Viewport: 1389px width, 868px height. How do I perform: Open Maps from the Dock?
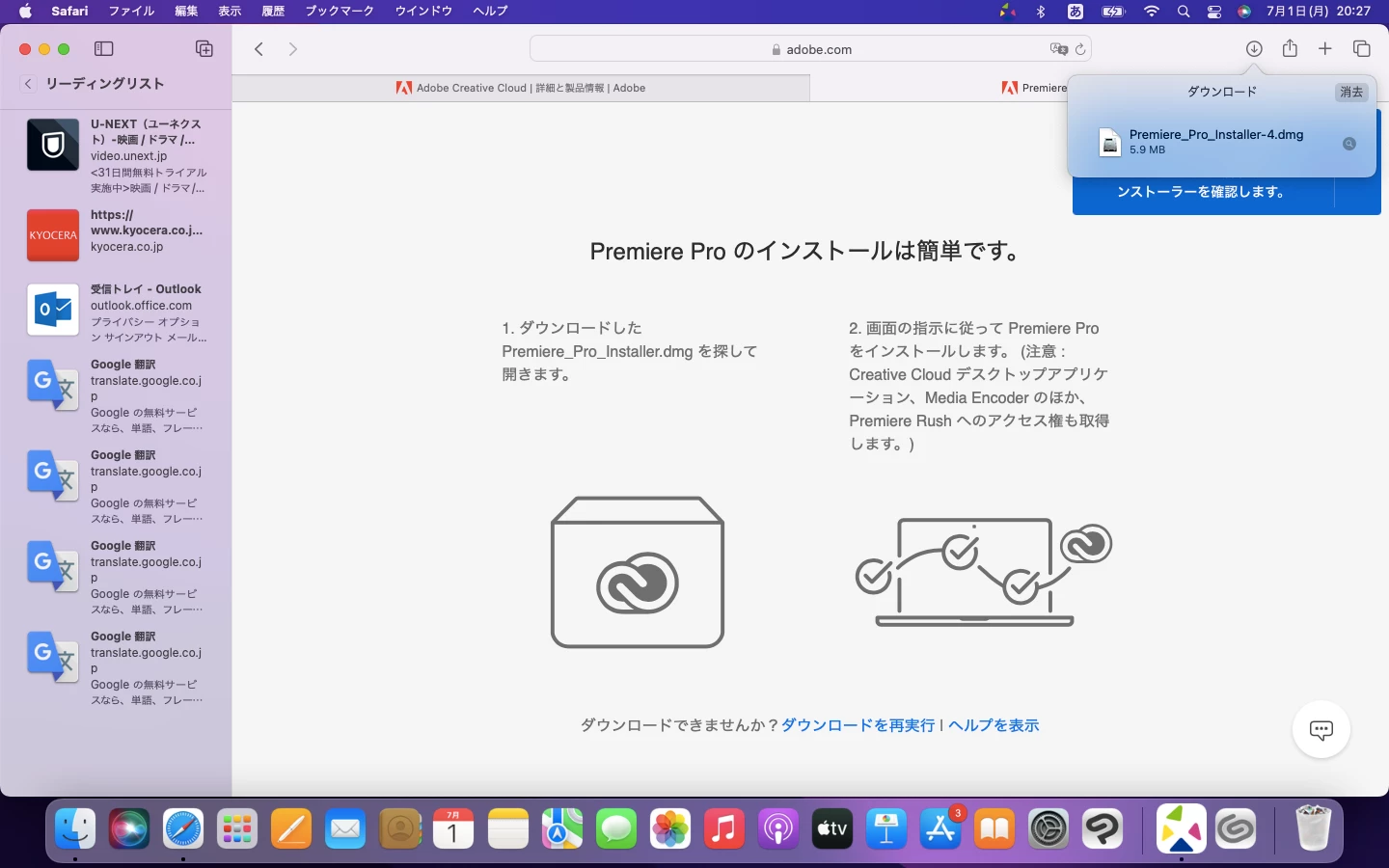click(x=562, y=828)
